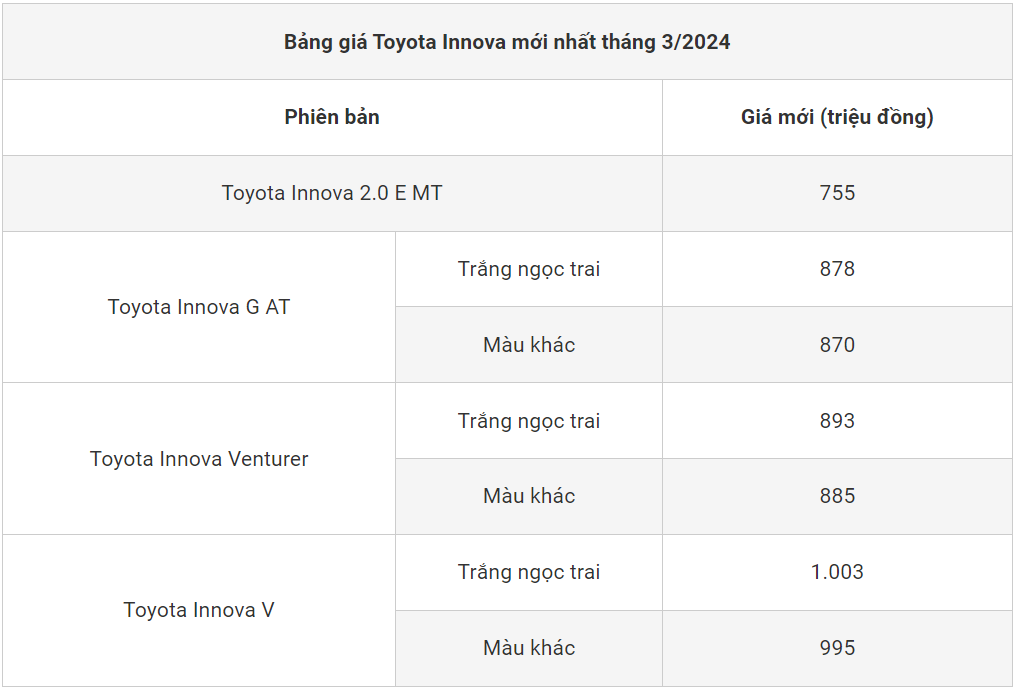1015x688 pixels.
Task: Click the table title about March 2024 prices
Action: click(507, 42)
